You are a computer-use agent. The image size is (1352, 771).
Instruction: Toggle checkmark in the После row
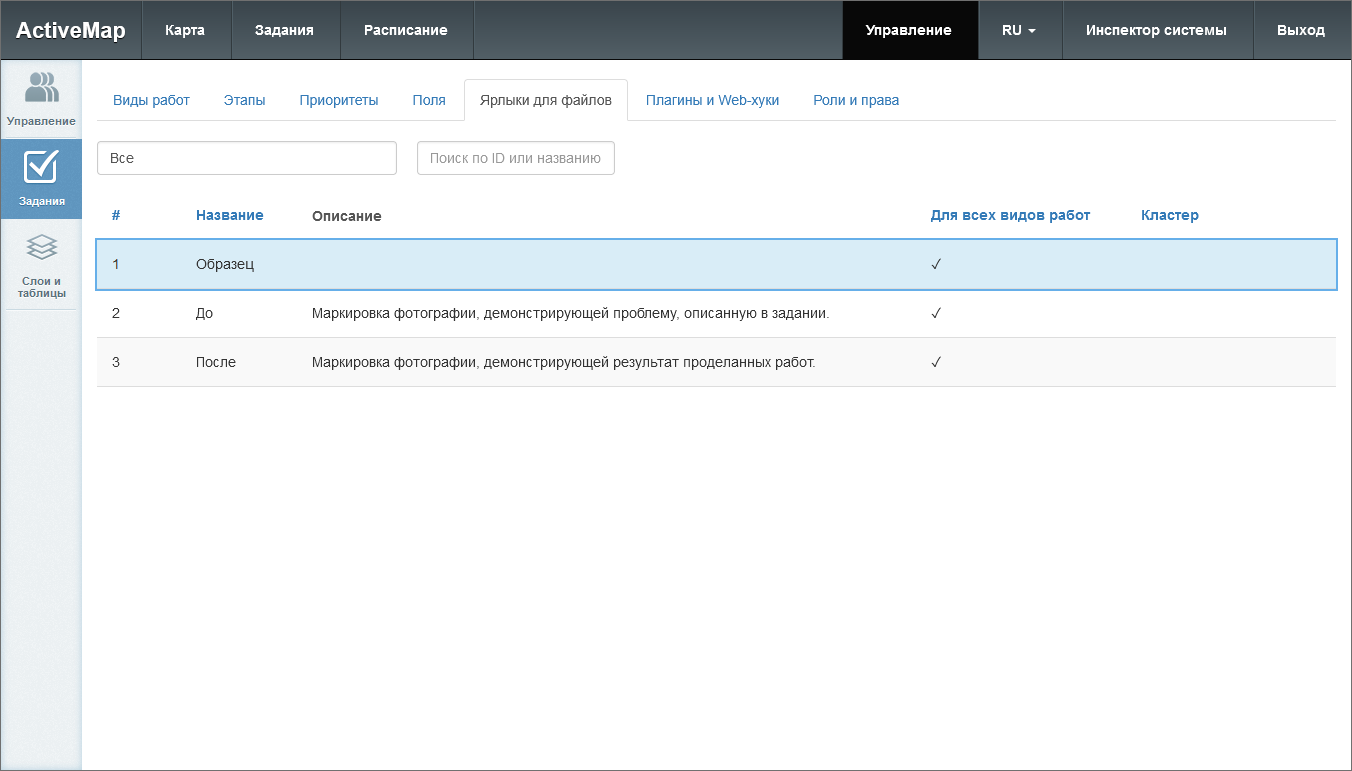[936, 362]
